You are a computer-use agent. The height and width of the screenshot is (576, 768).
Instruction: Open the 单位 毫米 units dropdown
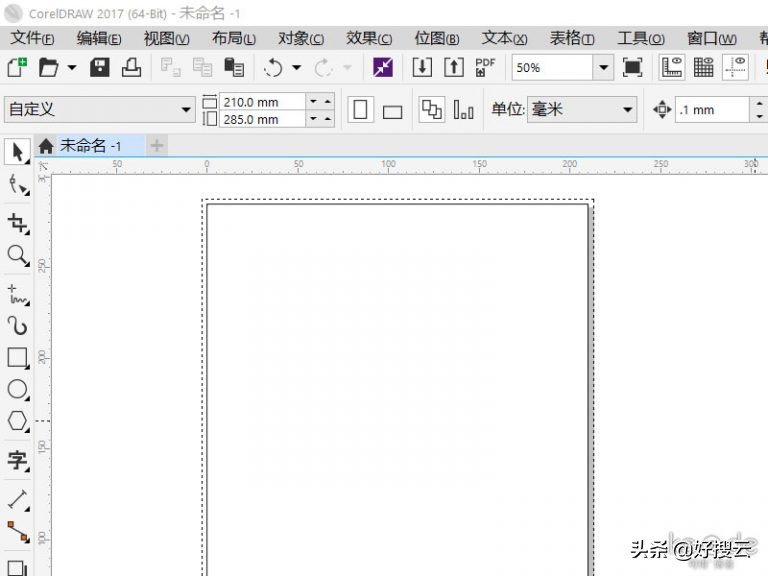[628, 110]
